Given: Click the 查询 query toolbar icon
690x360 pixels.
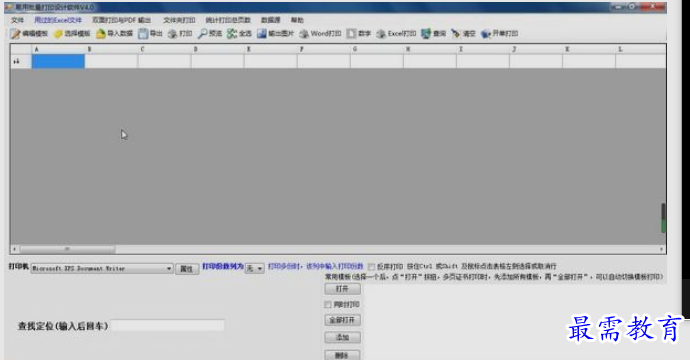Looking at the screenshot, I should coord(426,34).
